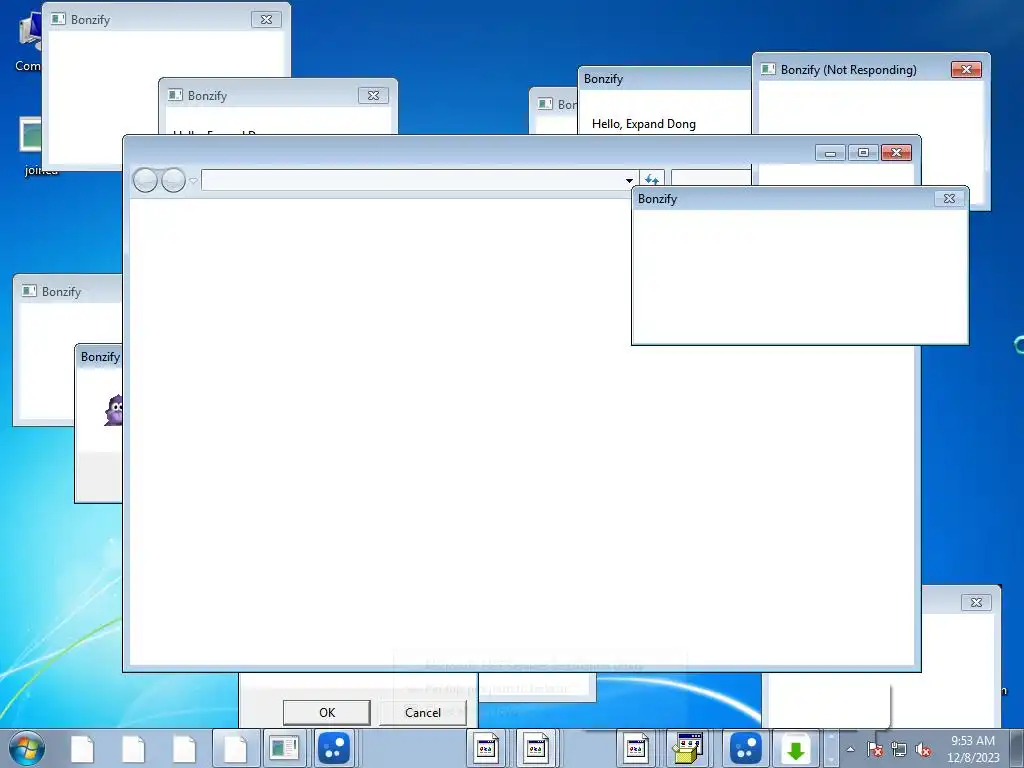1024x768 pixels.
Task: Open the blue dotted icon beside green arrow
Action: point(745,748)
